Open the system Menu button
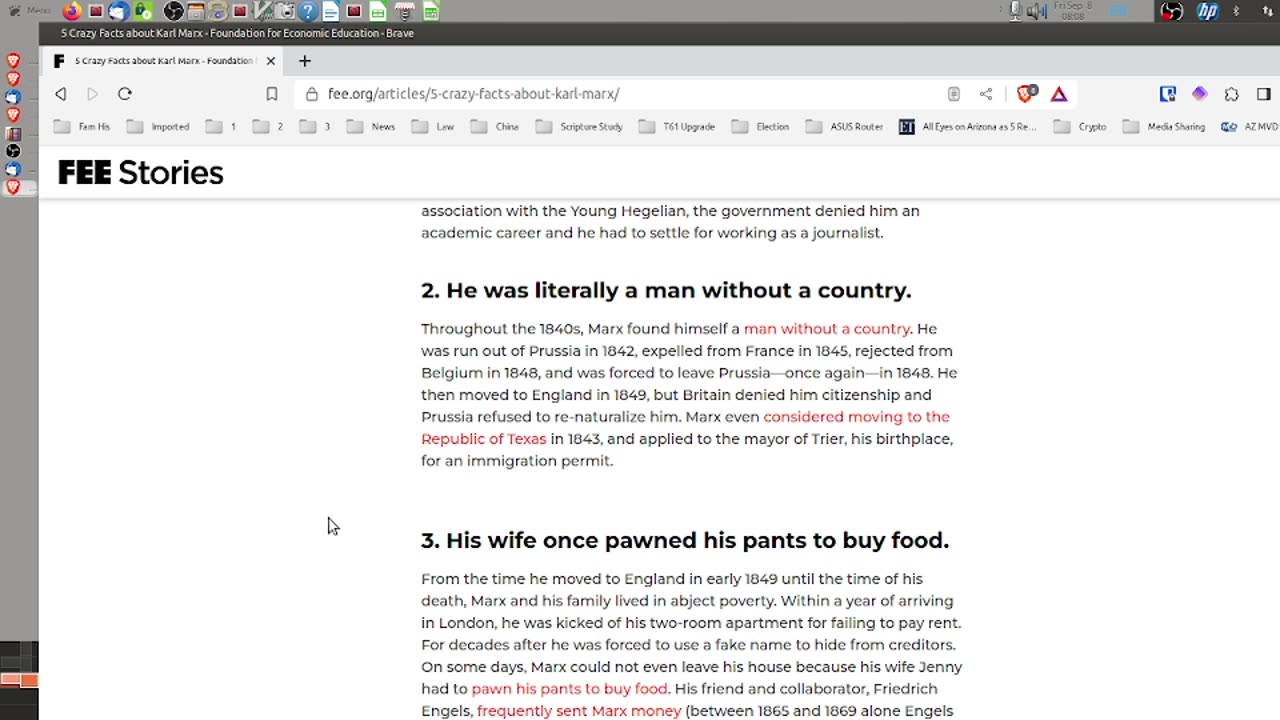1280x720 pixels. point(27,11)
